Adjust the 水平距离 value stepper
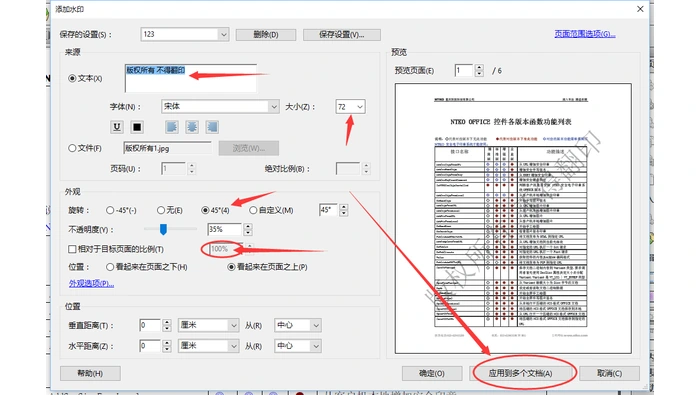The width and height of the screenshot is (700, 395). point(167,345)
